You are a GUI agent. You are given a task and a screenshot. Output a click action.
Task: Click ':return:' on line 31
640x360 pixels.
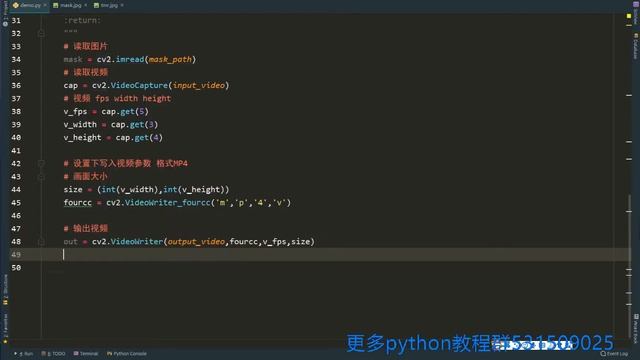pos(82,20)
